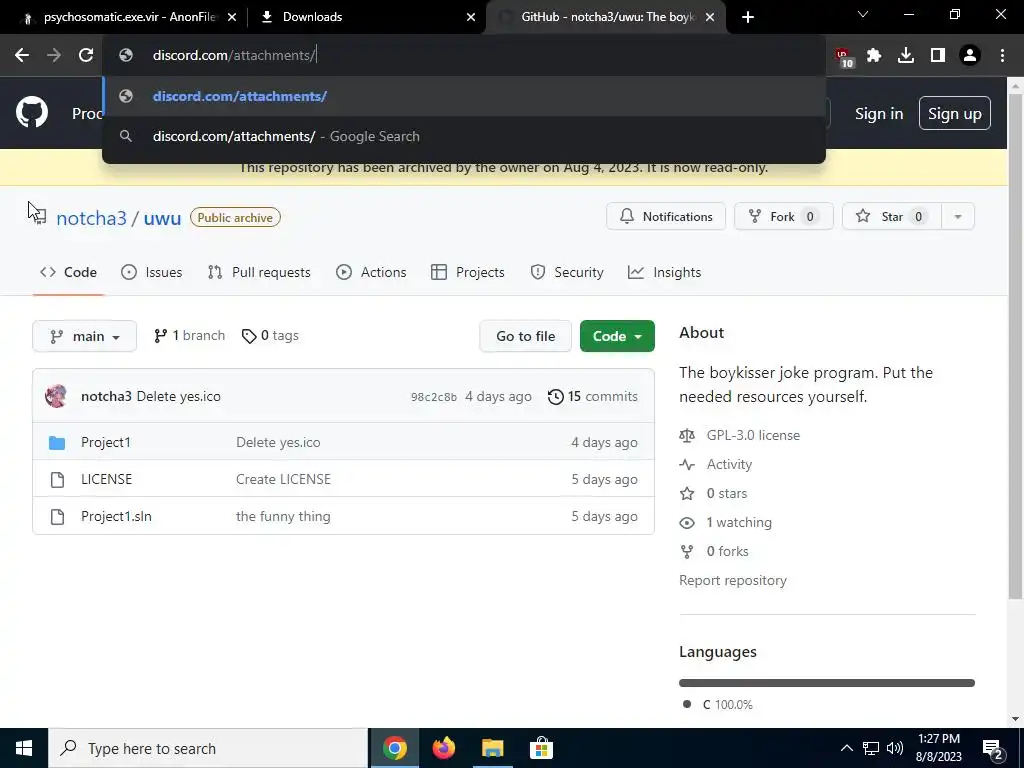Open the Project1 folder
The width and height of the screenshot is (1024, 768).
click(106, 442)
